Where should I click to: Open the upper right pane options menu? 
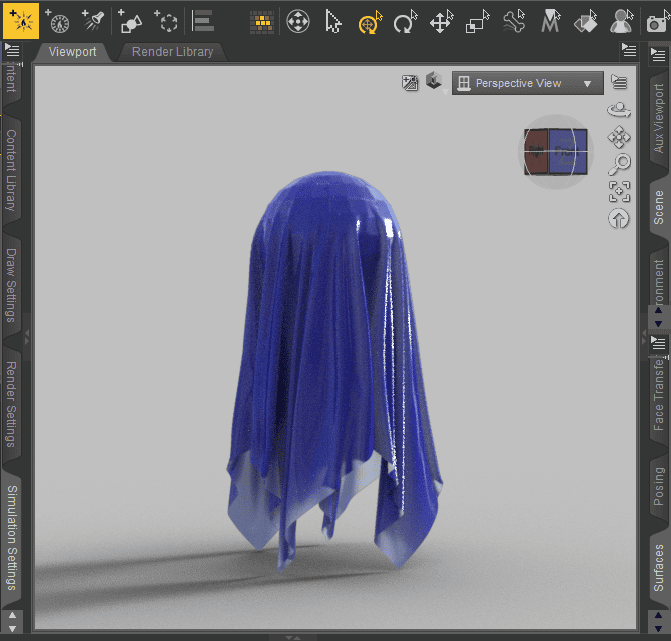coord(658,54)
